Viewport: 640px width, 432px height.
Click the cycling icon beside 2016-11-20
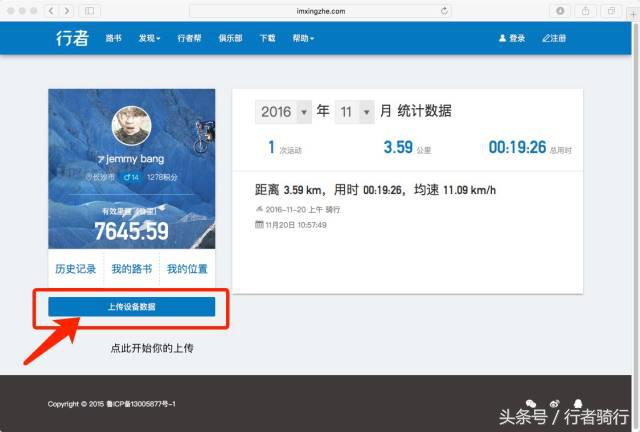pos(259,209)
